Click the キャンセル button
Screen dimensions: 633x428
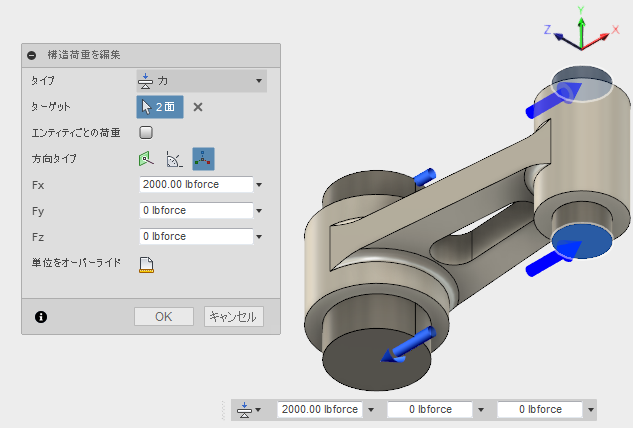point(233,317)
